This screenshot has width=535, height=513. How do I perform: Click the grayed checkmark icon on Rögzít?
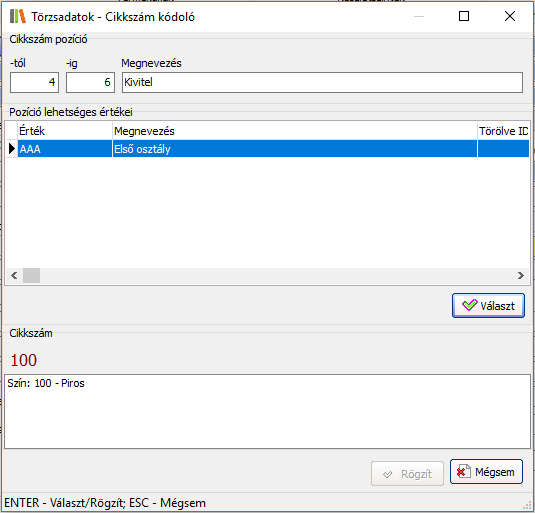388,474
